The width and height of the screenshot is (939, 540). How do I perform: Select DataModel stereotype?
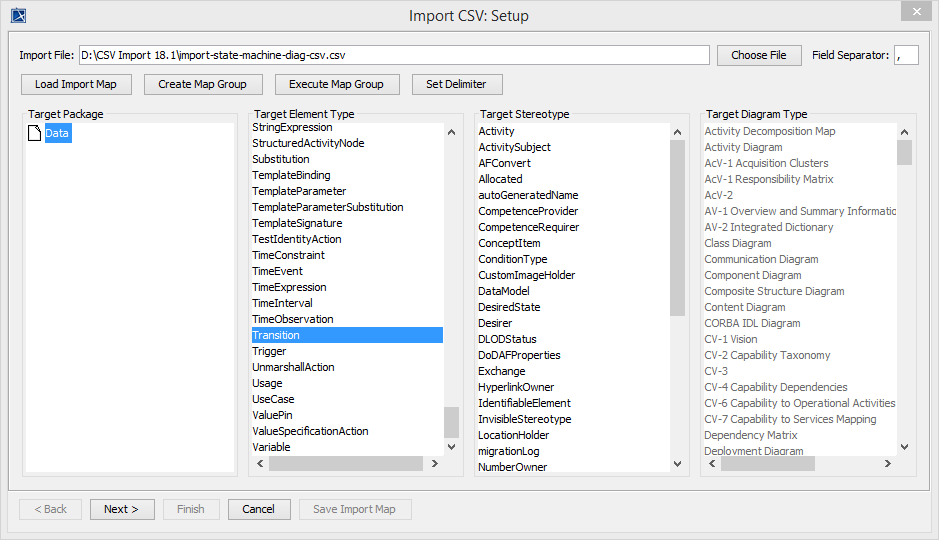click(504, 291)
